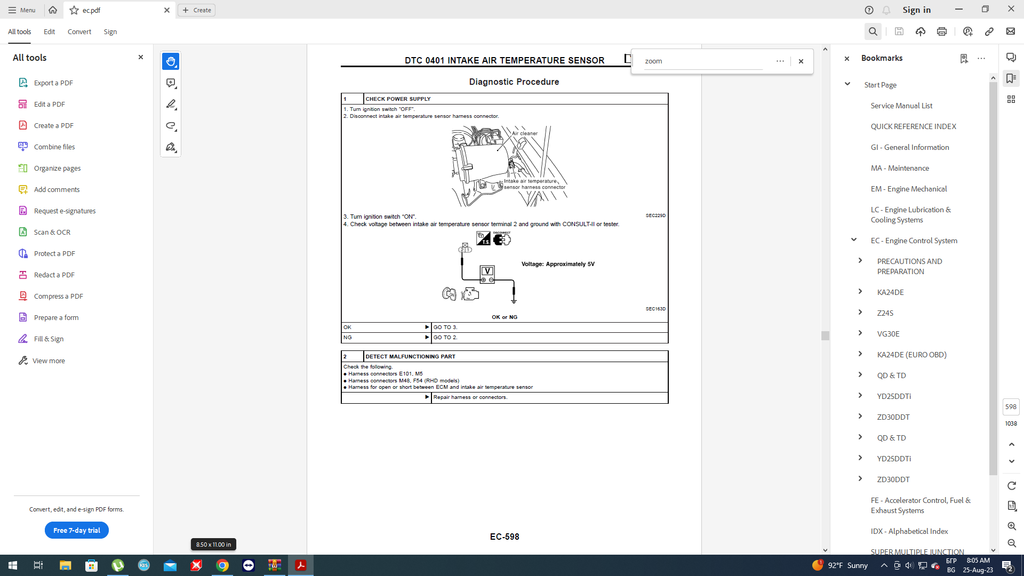Open the Redact a PDF tool
Screen dimensions: 1024x576
click(x=46, y=275)
